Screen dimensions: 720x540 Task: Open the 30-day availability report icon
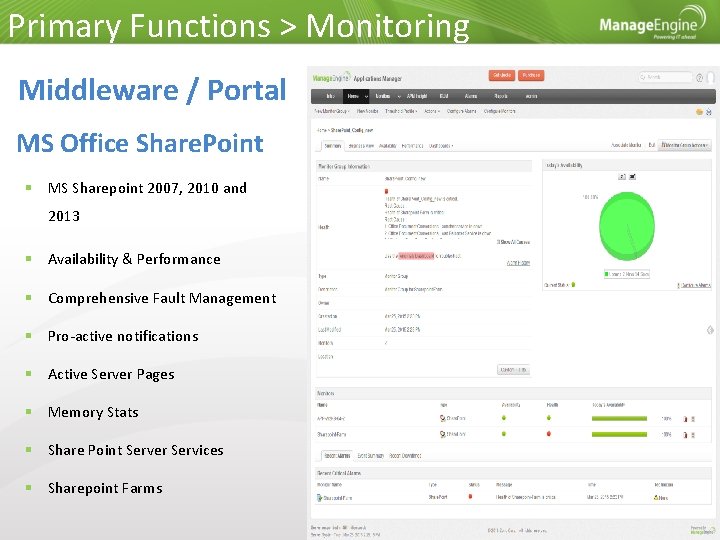tap(632, 176)
